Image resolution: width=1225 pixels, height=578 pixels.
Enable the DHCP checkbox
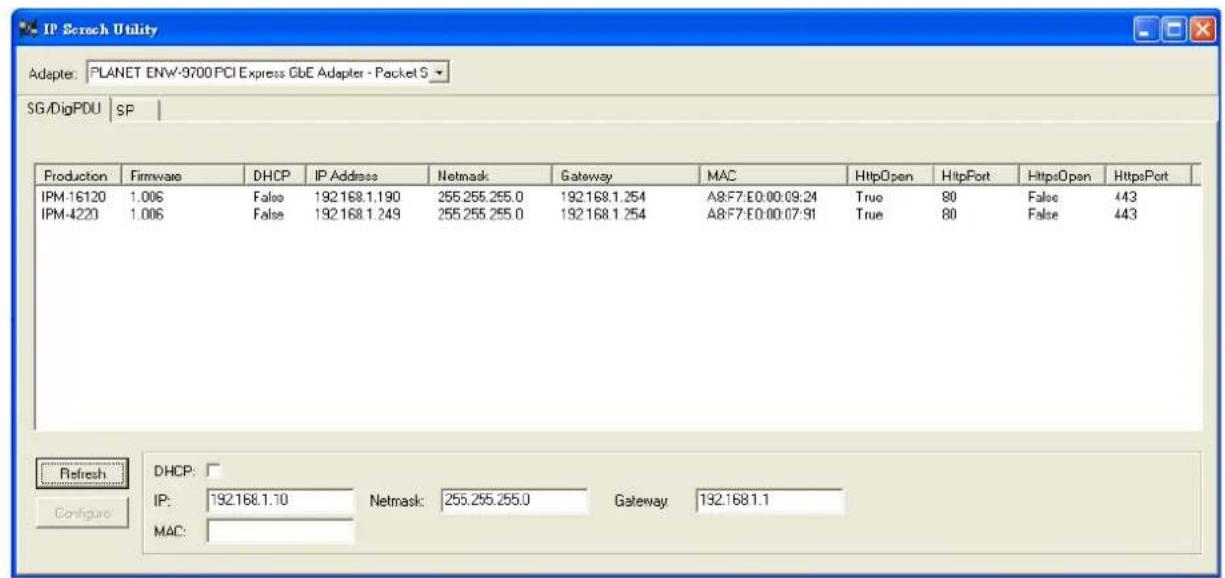pyautogui.click(x=211, y=469)
